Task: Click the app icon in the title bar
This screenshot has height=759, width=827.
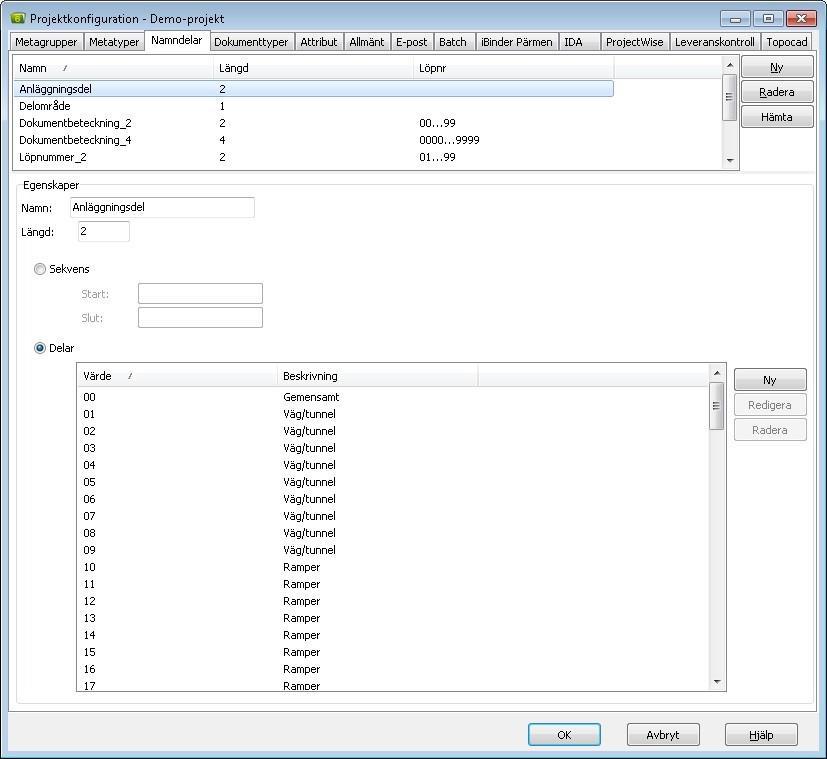Action: pyautogui.click(x=17, y=18)
